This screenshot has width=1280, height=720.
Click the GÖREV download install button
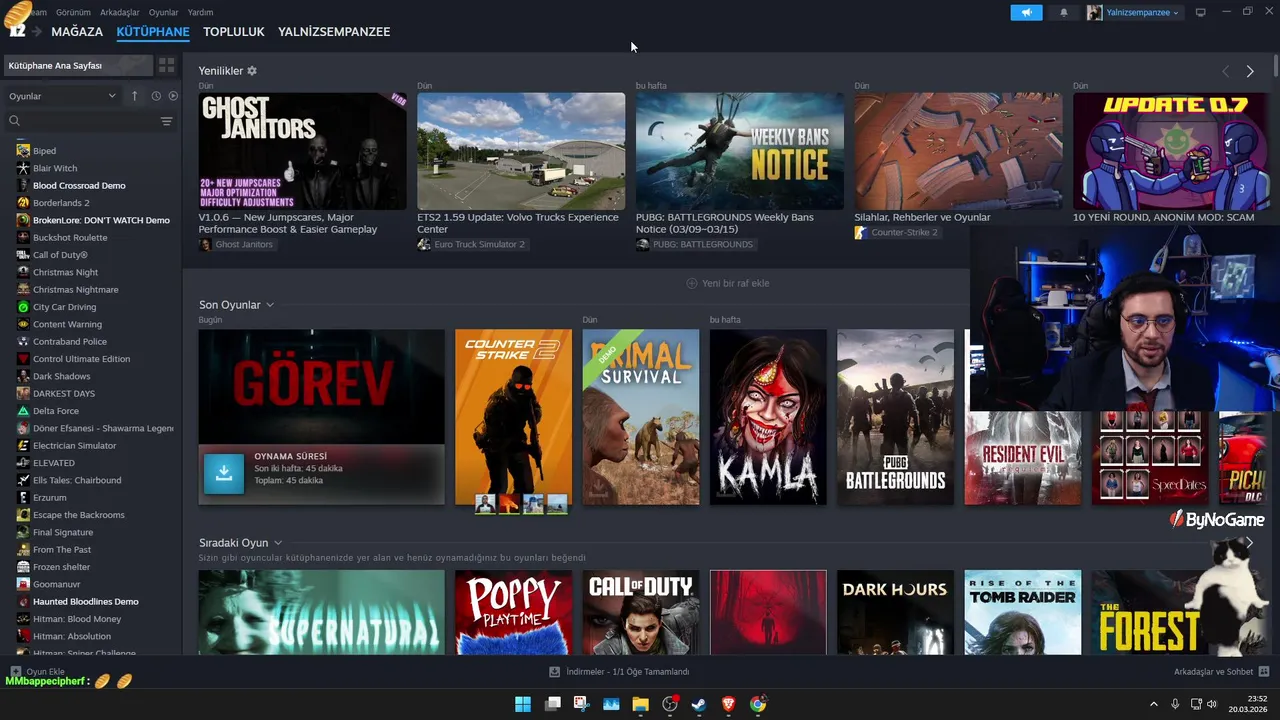(x=224, y=474)
